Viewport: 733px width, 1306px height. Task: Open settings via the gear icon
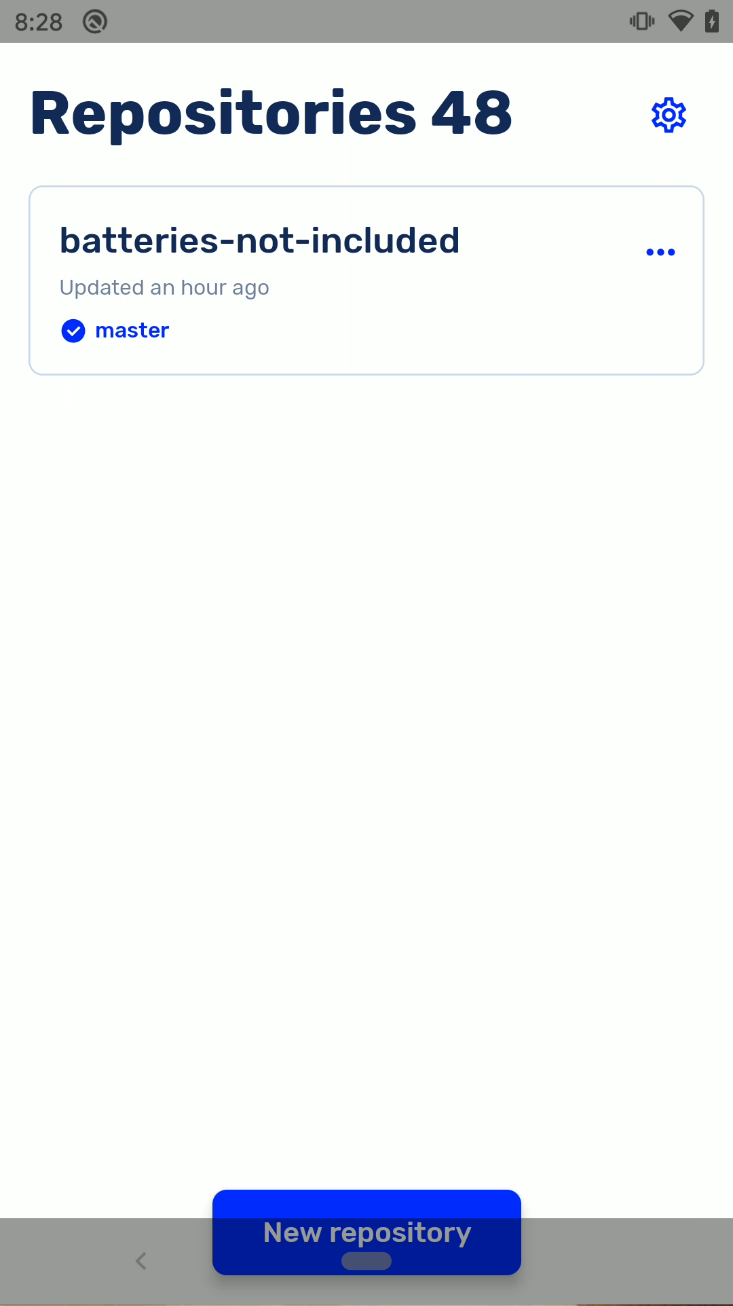[x=669, y=115]
